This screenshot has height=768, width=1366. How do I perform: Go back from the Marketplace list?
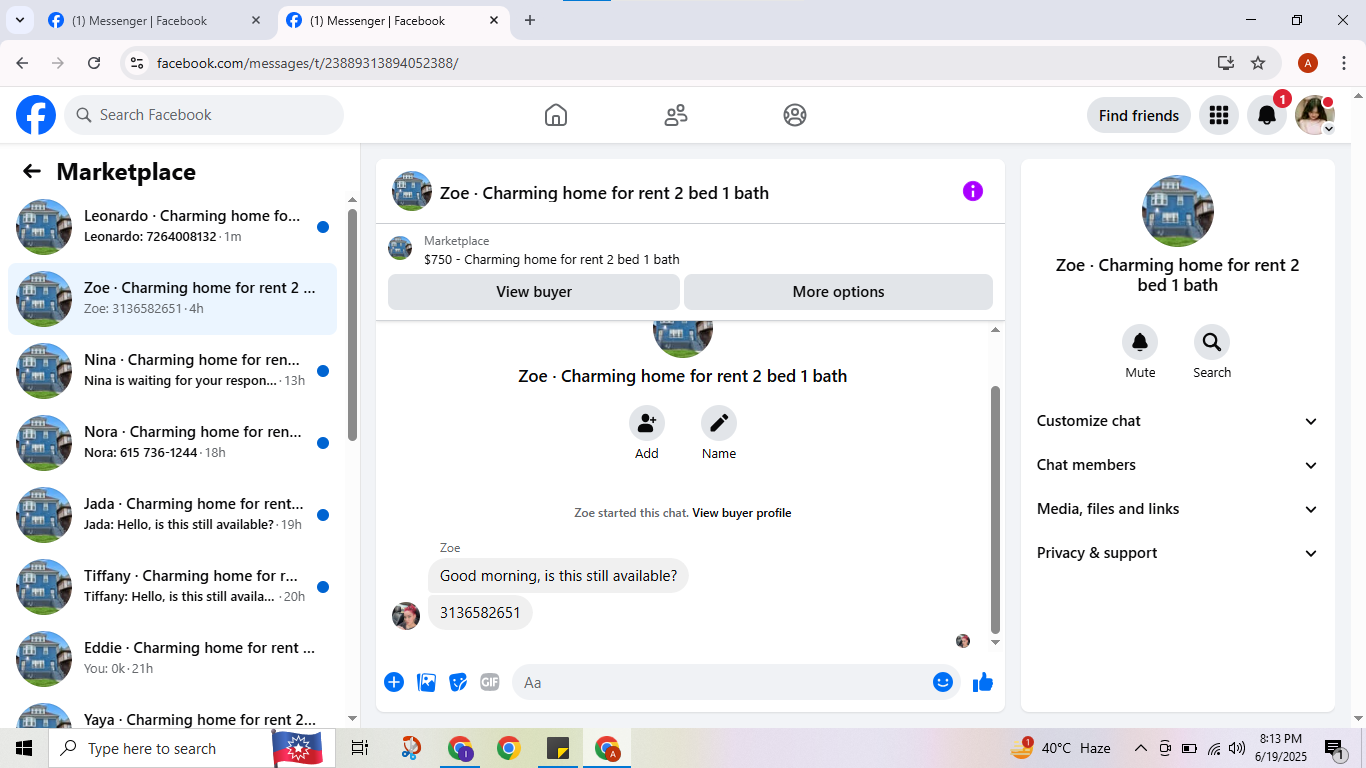pos(32,172)
